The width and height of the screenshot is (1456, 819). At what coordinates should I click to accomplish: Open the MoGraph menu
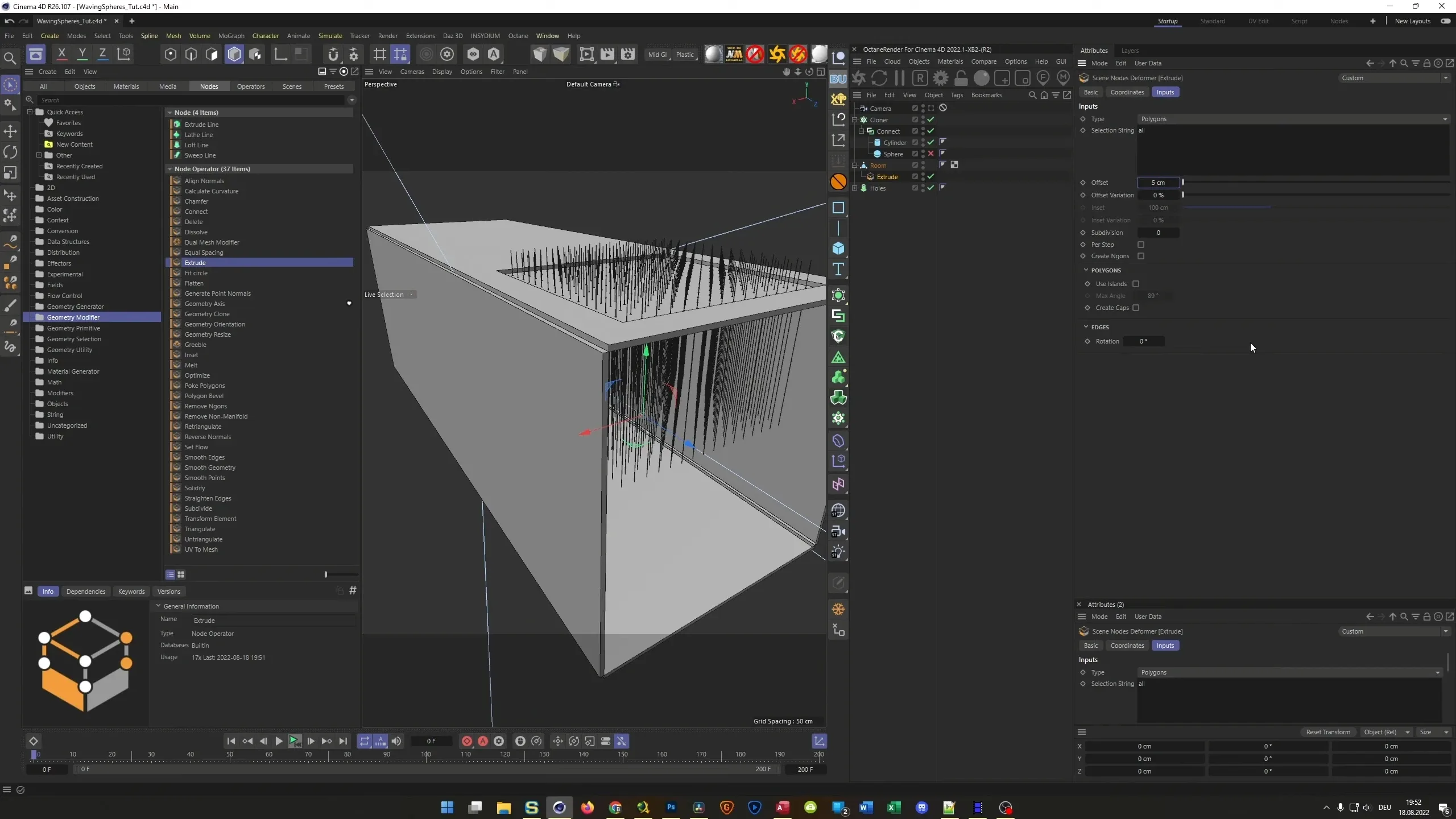pos(230,36)
